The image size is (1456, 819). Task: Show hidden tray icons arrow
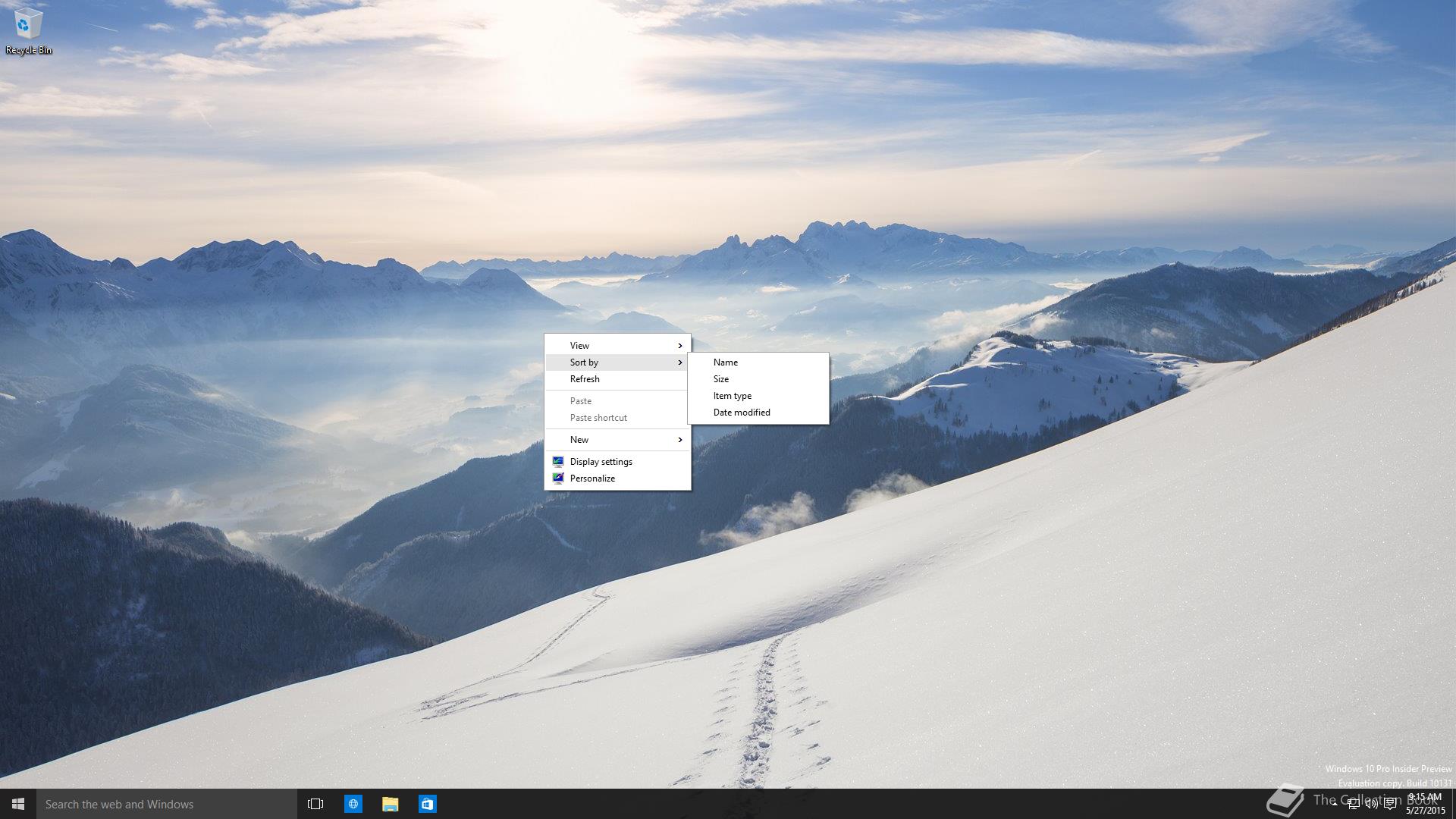(x=1335, y=804)
